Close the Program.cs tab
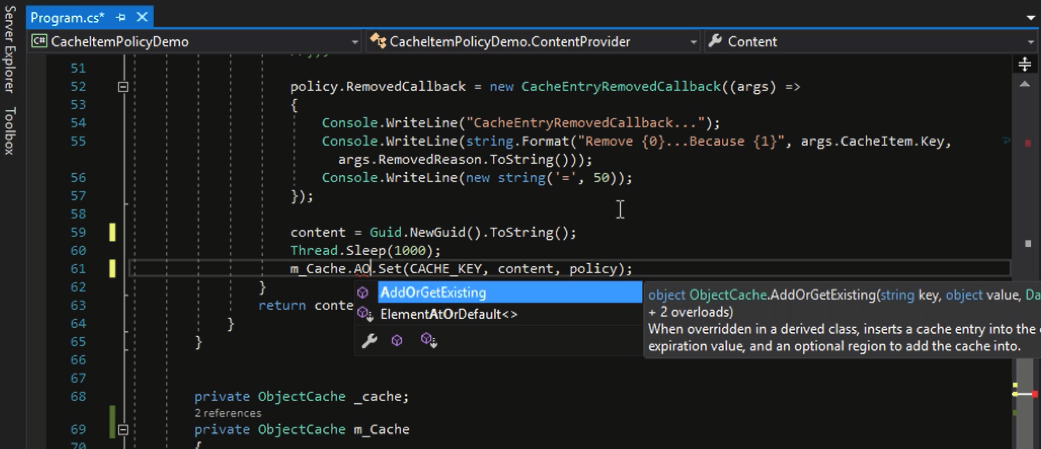This screenshot has width=1041, height=449. pos(141,17)
